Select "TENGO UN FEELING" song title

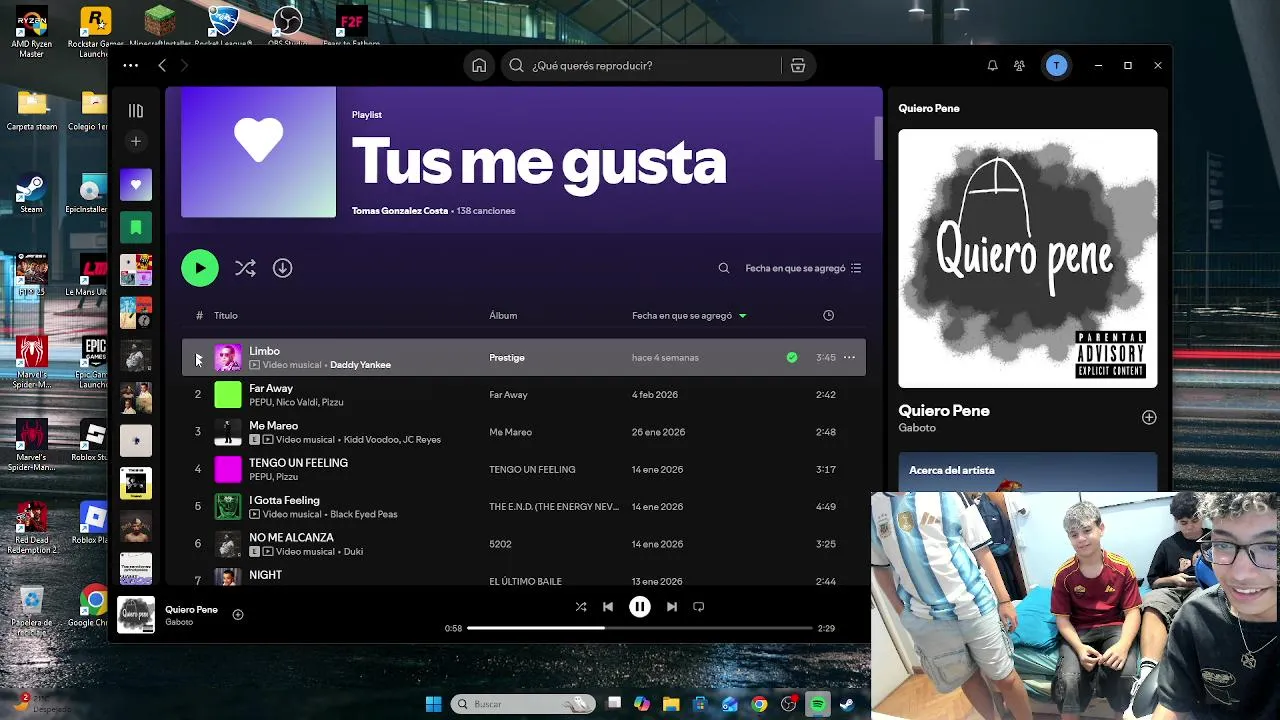point(298,463)
